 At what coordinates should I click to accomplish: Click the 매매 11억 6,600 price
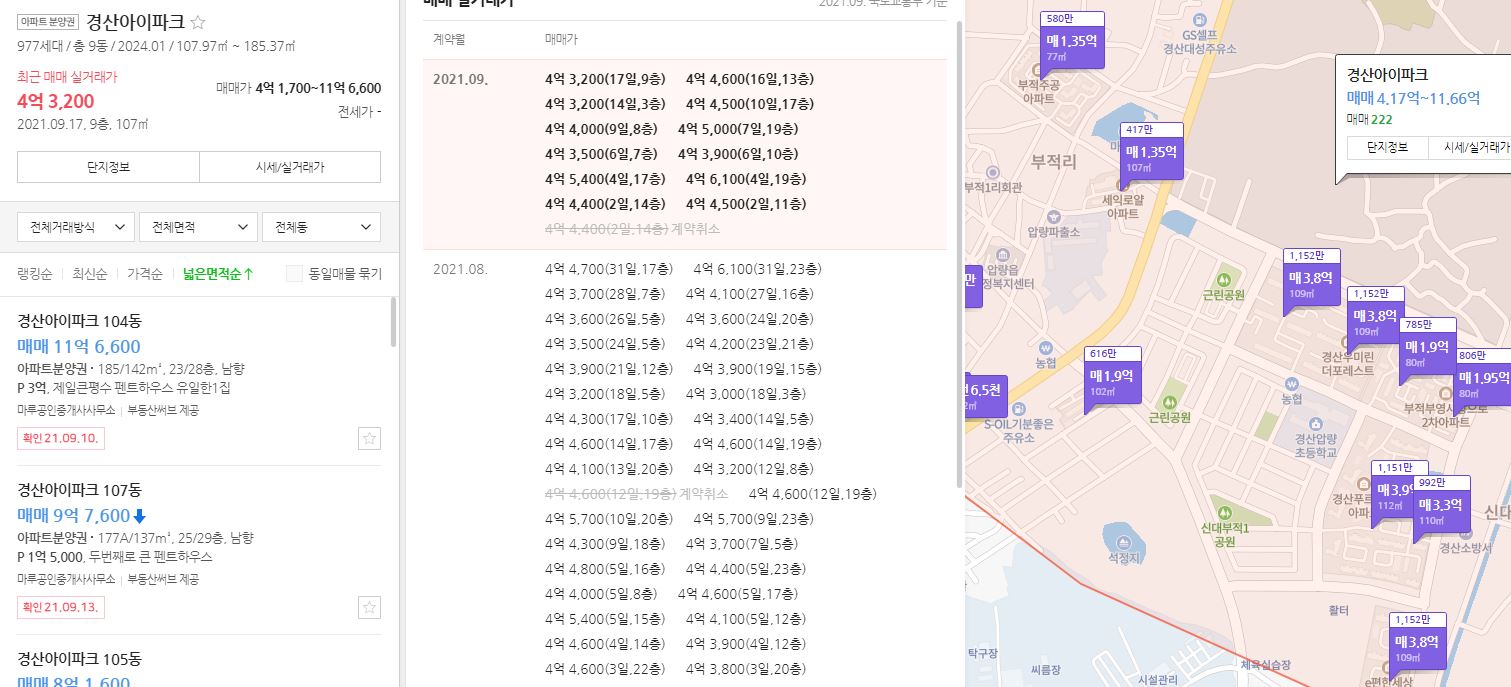click(x=79, y=347)
